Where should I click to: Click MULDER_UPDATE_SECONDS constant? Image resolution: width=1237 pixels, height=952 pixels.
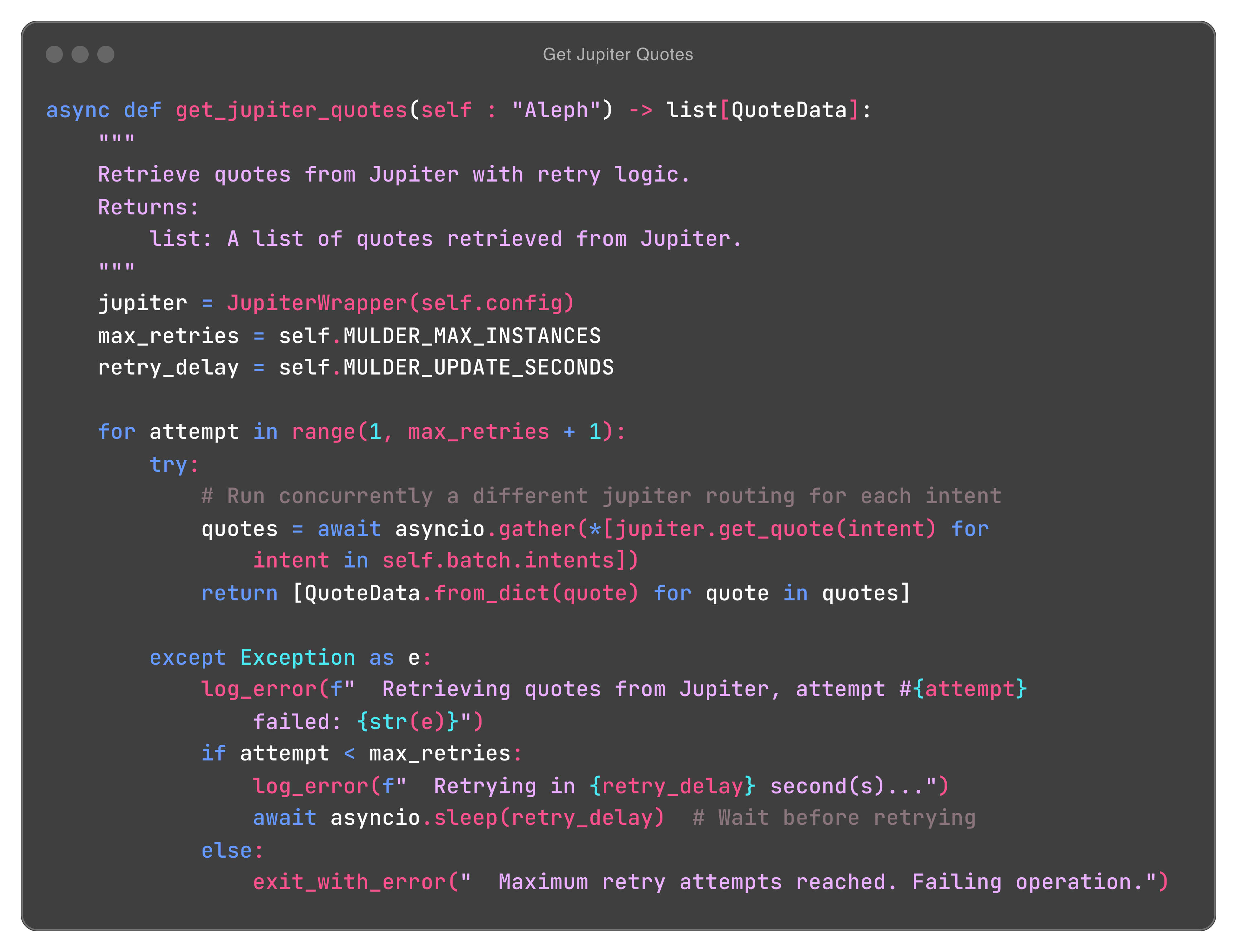click(x=479, y=368)
